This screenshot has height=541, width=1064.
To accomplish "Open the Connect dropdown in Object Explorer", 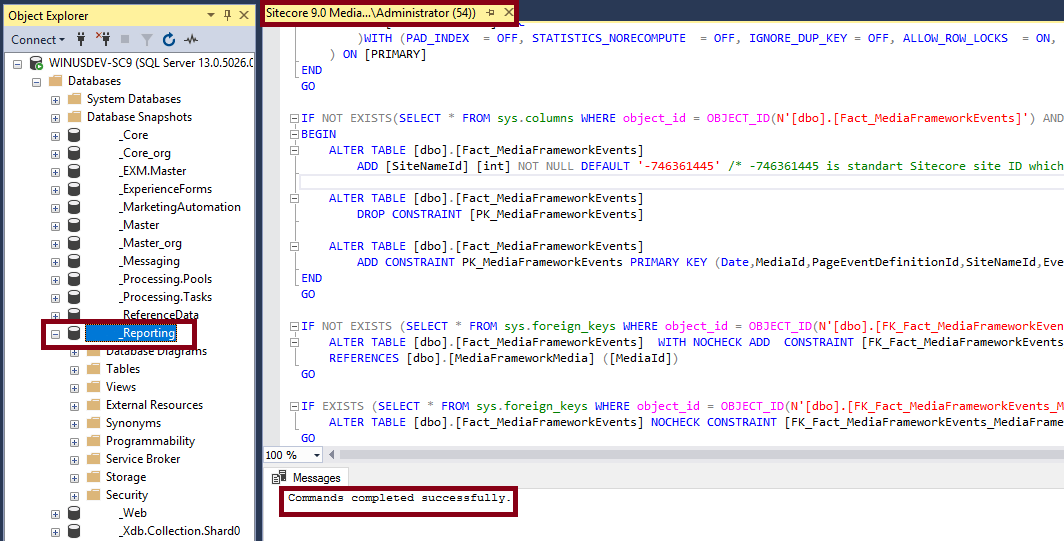I will pyautogui.click(x=38, y=39).
